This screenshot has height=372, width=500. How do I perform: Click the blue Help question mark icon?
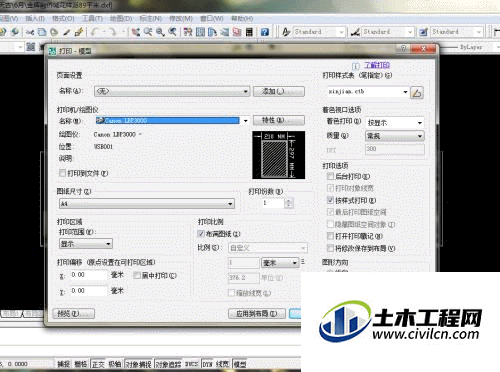pyautogui.click(x=265, y=32)
